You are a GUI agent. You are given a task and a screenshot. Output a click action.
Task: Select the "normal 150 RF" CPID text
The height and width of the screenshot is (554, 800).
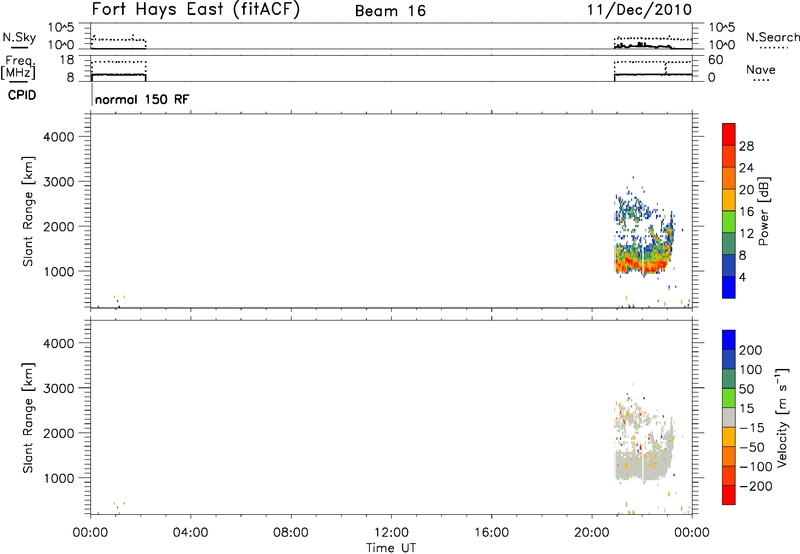[142, 99]
